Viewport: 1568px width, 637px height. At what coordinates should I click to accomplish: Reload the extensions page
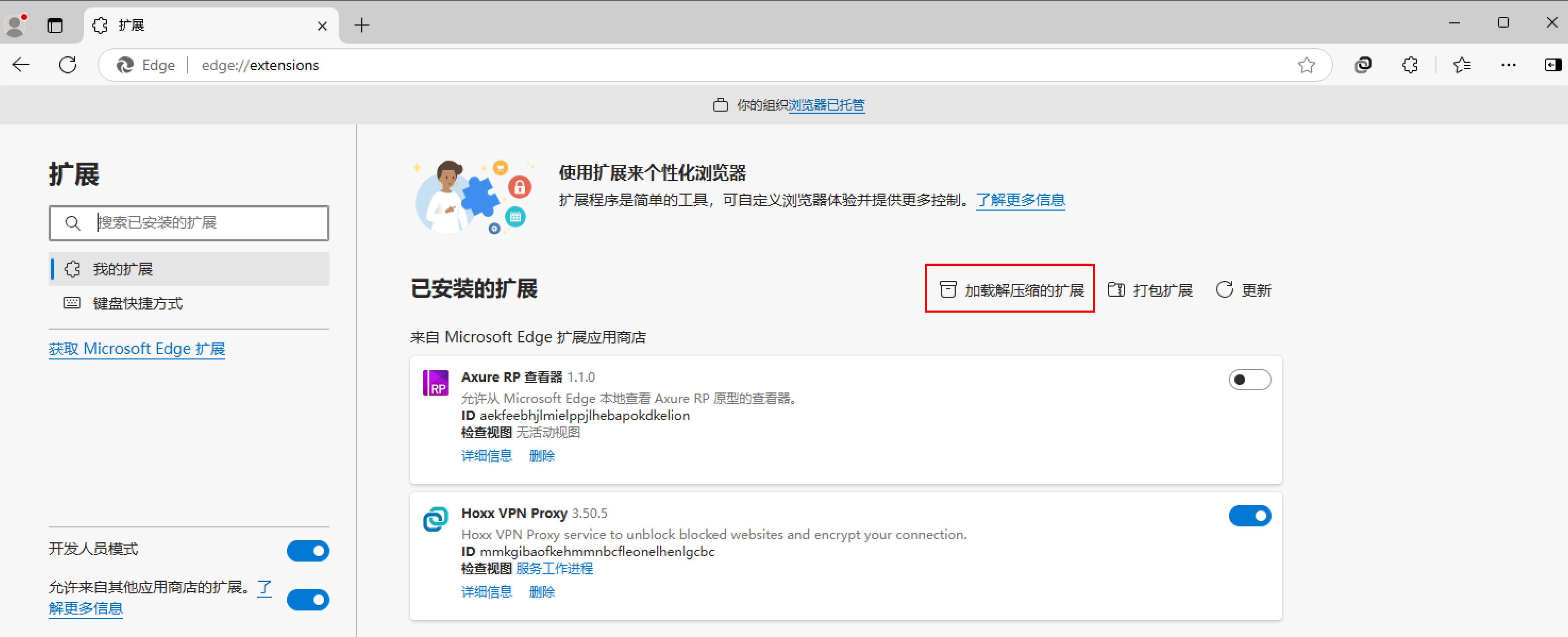(68, 65)
